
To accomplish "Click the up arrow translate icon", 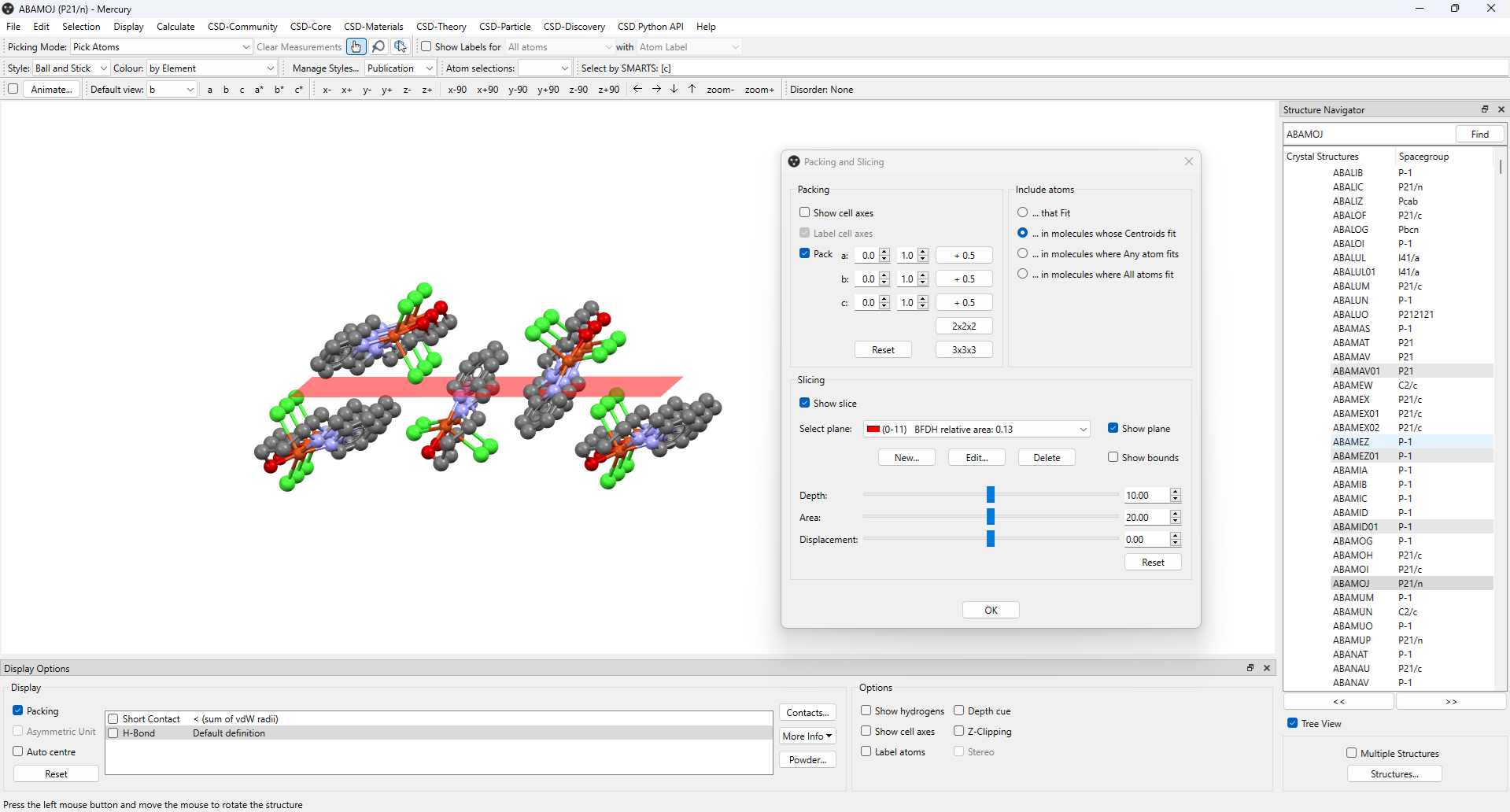I will click(x=692, y=90).
